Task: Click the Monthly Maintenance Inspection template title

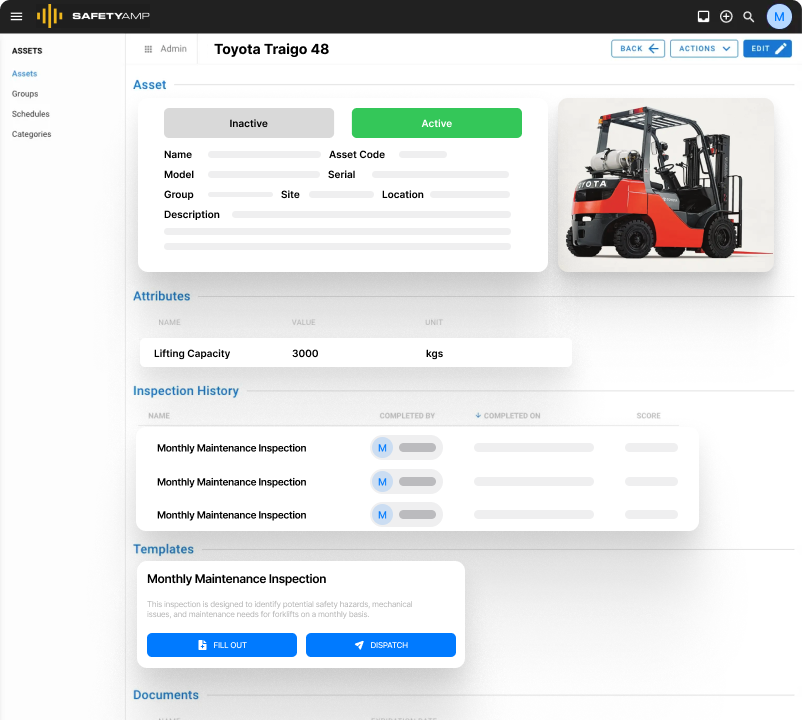Action: coord(236,579)
